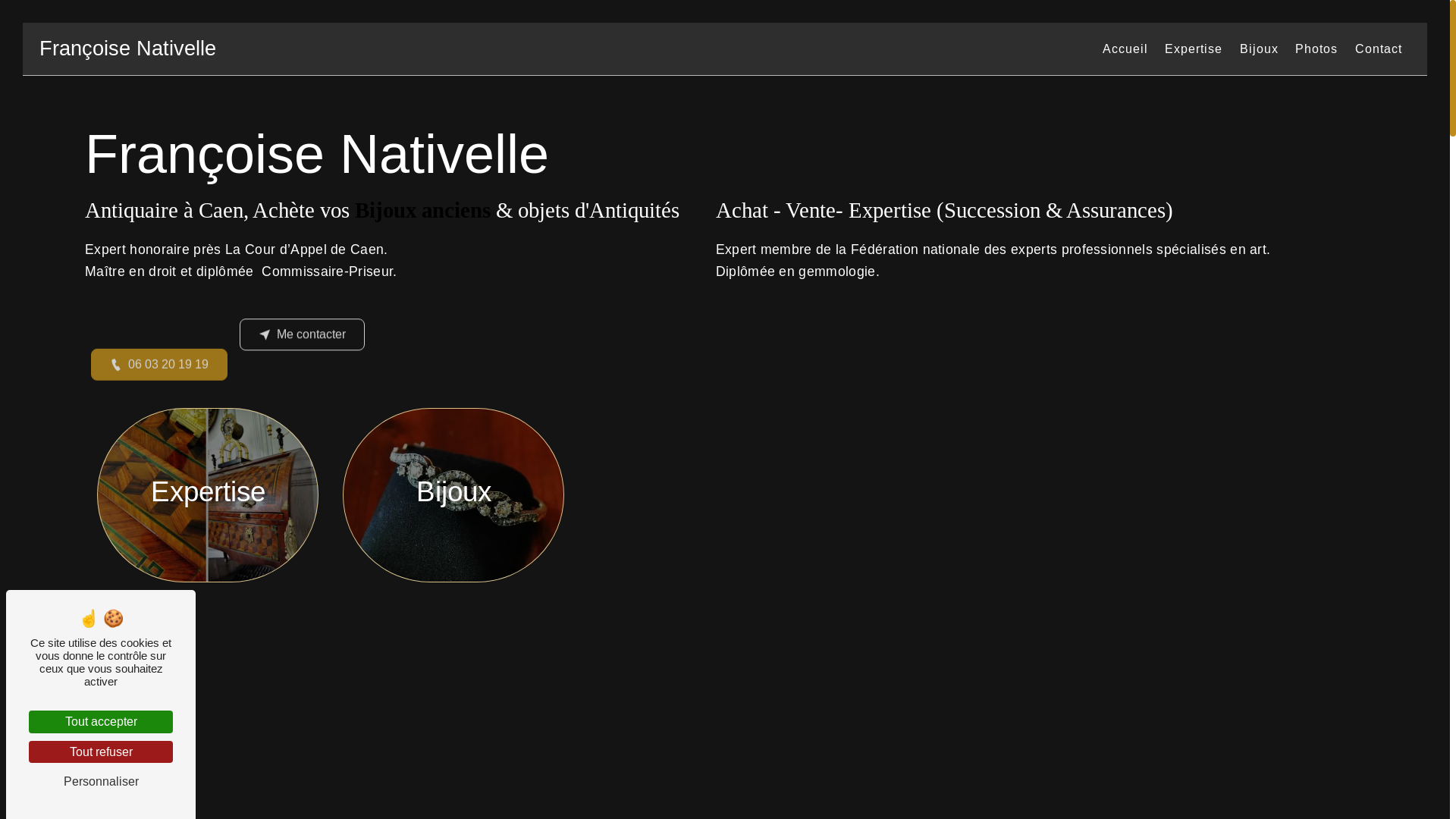Open the Expertise furniture thumbnail
The height and width of the screenshot is (819, 1456).
pos(208,495)
